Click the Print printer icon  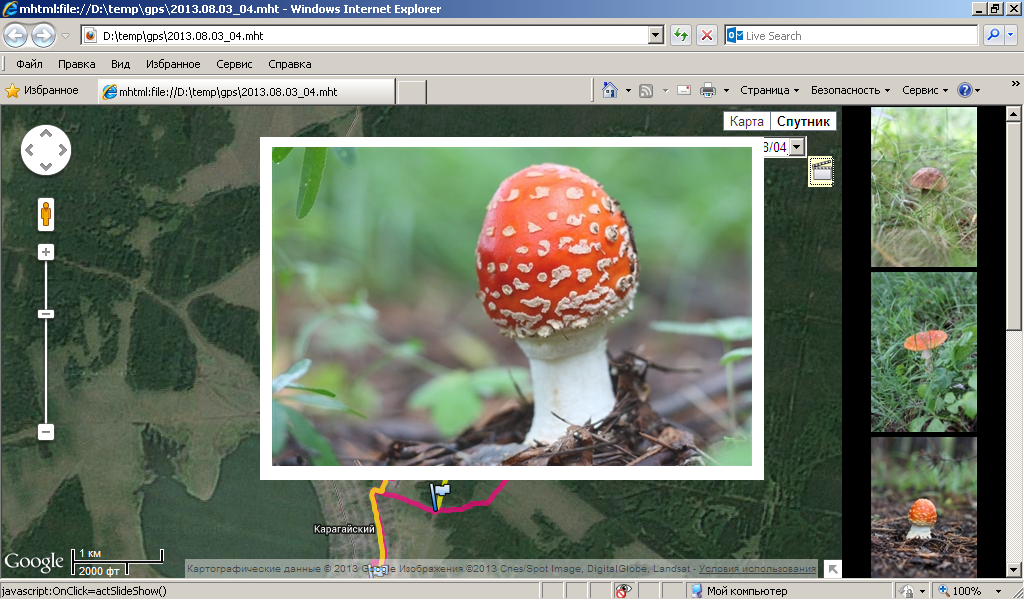708,91
